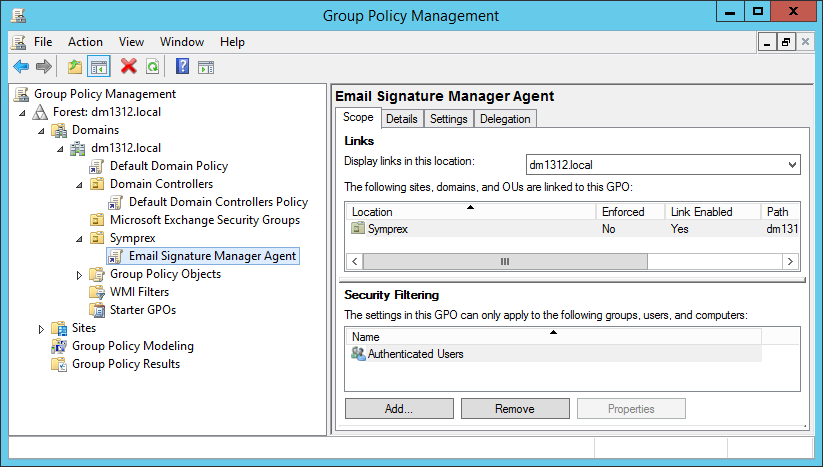Click the green Refresh toolbar icon

(152, 67)
